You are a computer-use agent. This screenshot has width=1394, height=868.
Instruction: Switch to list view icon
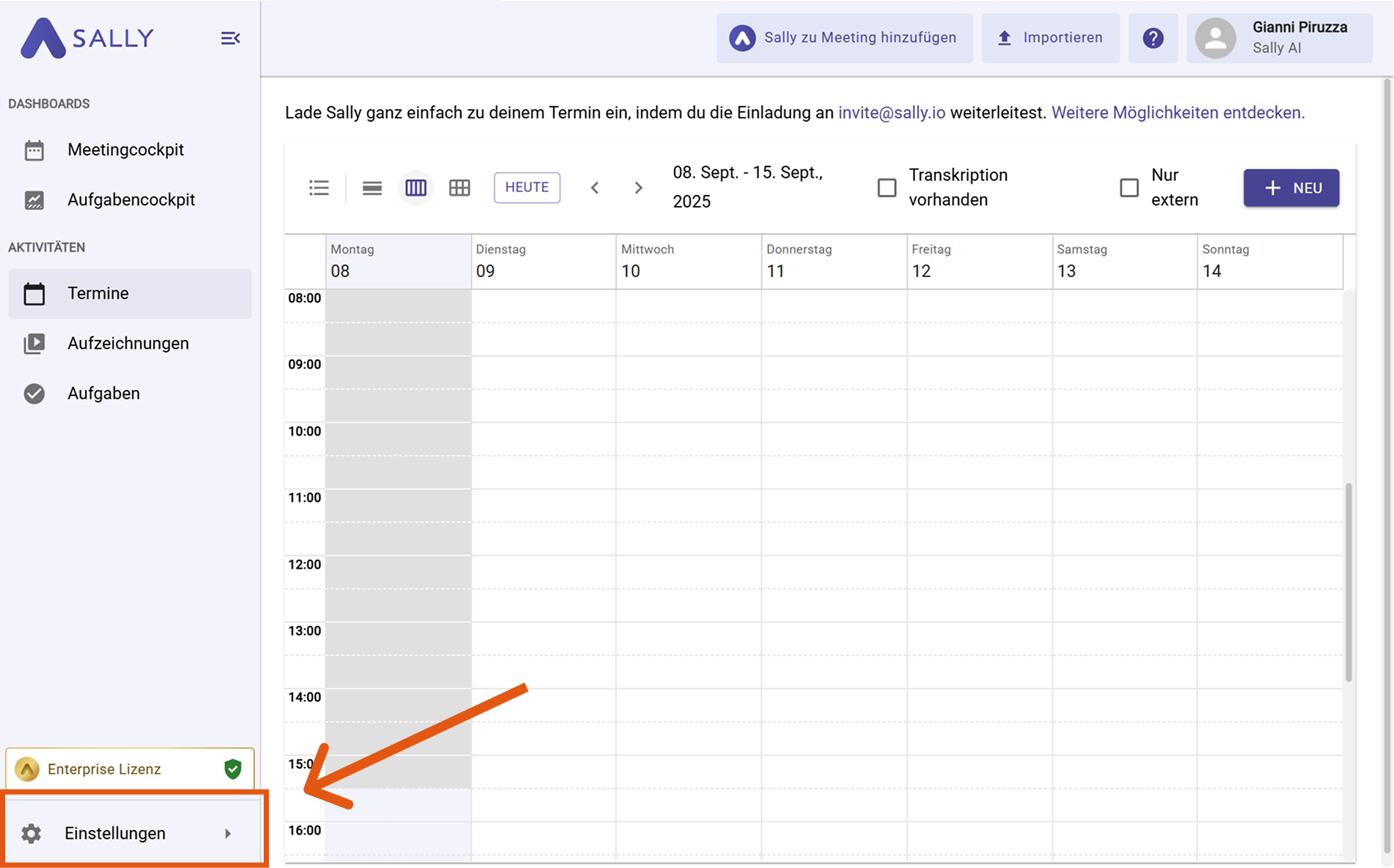(319, 187)
